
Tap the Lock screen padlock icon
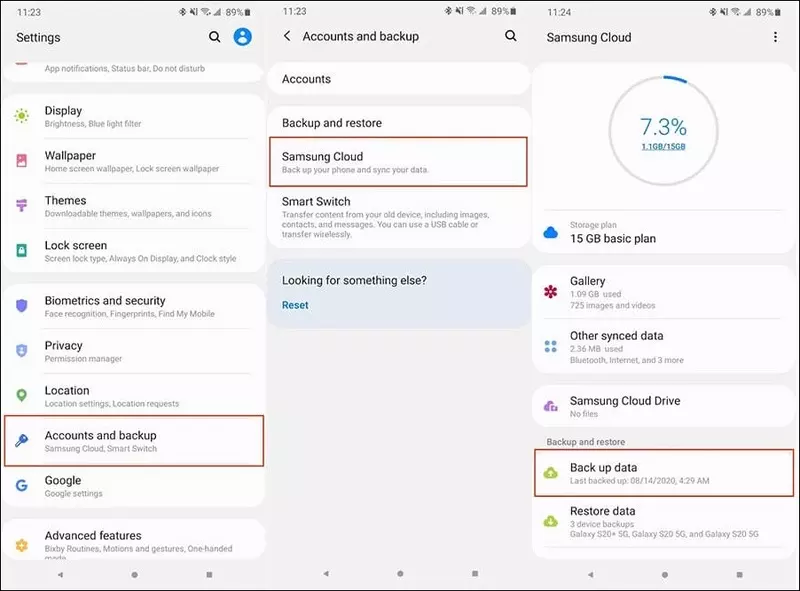(x=21, y=250)
